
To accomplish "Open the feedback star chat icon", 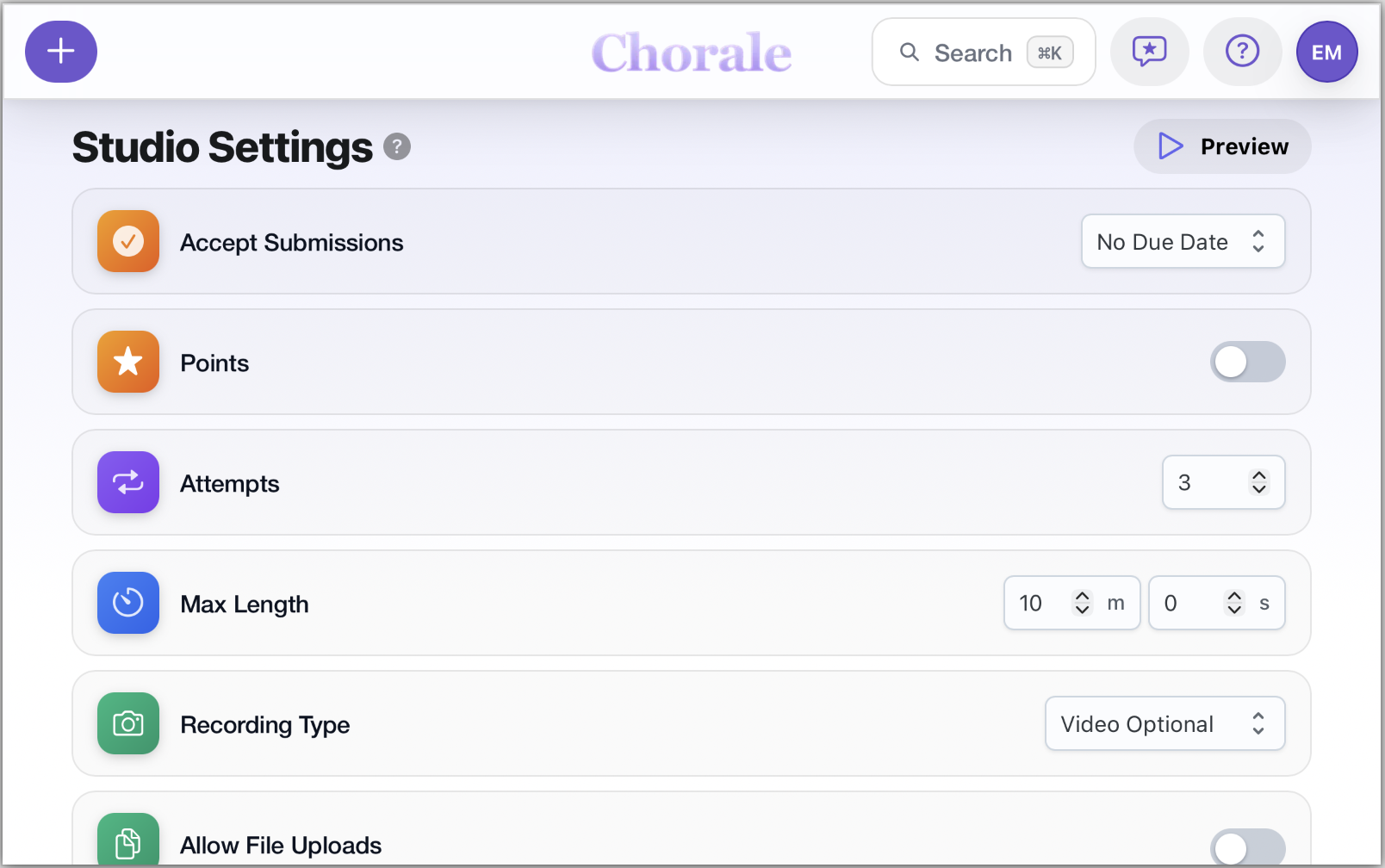I will (1150, 52).
